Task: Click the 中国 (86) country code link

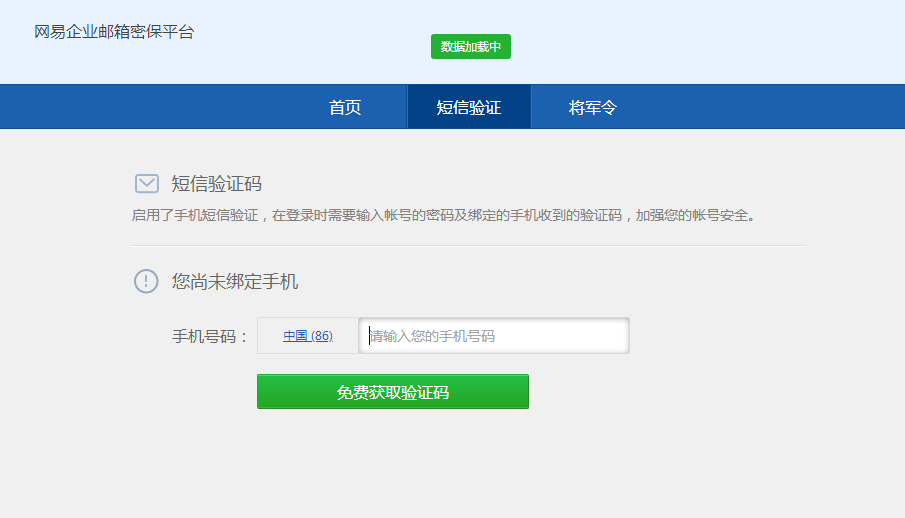Action: click(308, 336)
